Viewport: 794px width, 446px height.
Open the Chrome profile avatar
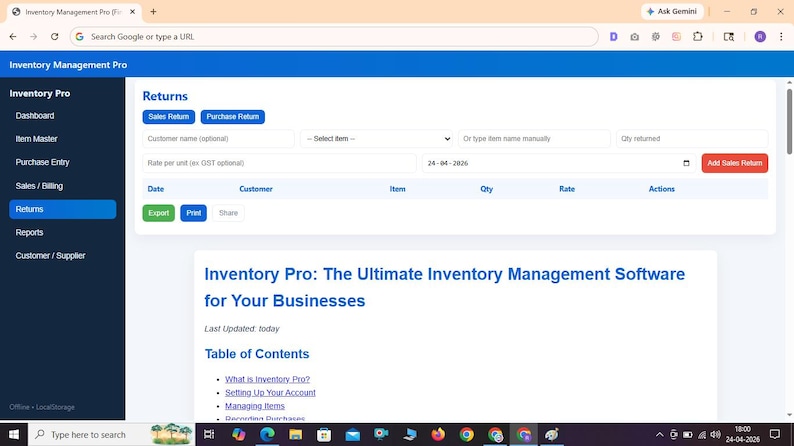point(760,36)
